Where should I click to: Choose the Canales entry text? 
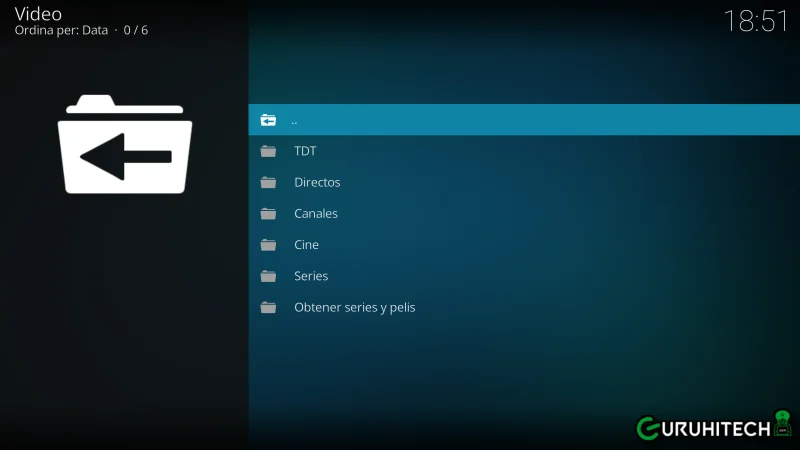316,214
